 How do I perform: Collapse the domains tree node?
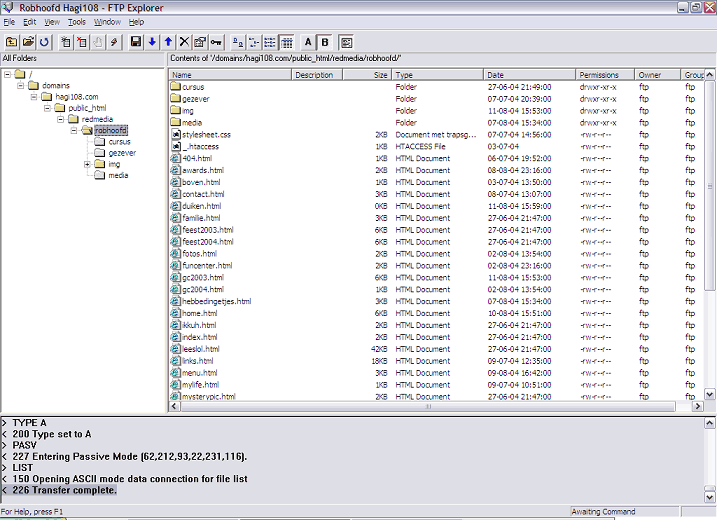coord(21,86)
